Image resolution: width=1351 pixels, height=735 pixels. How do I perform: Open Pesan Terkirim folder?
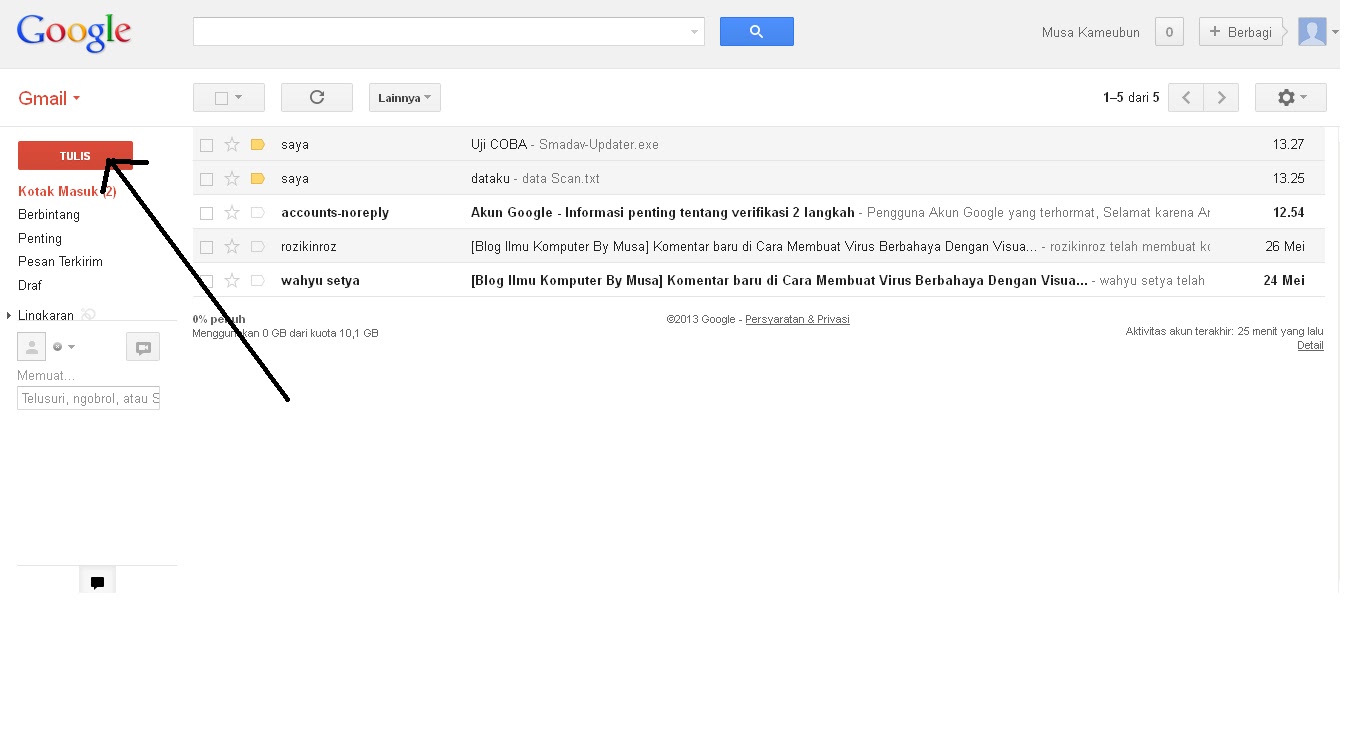click(60, 262)
